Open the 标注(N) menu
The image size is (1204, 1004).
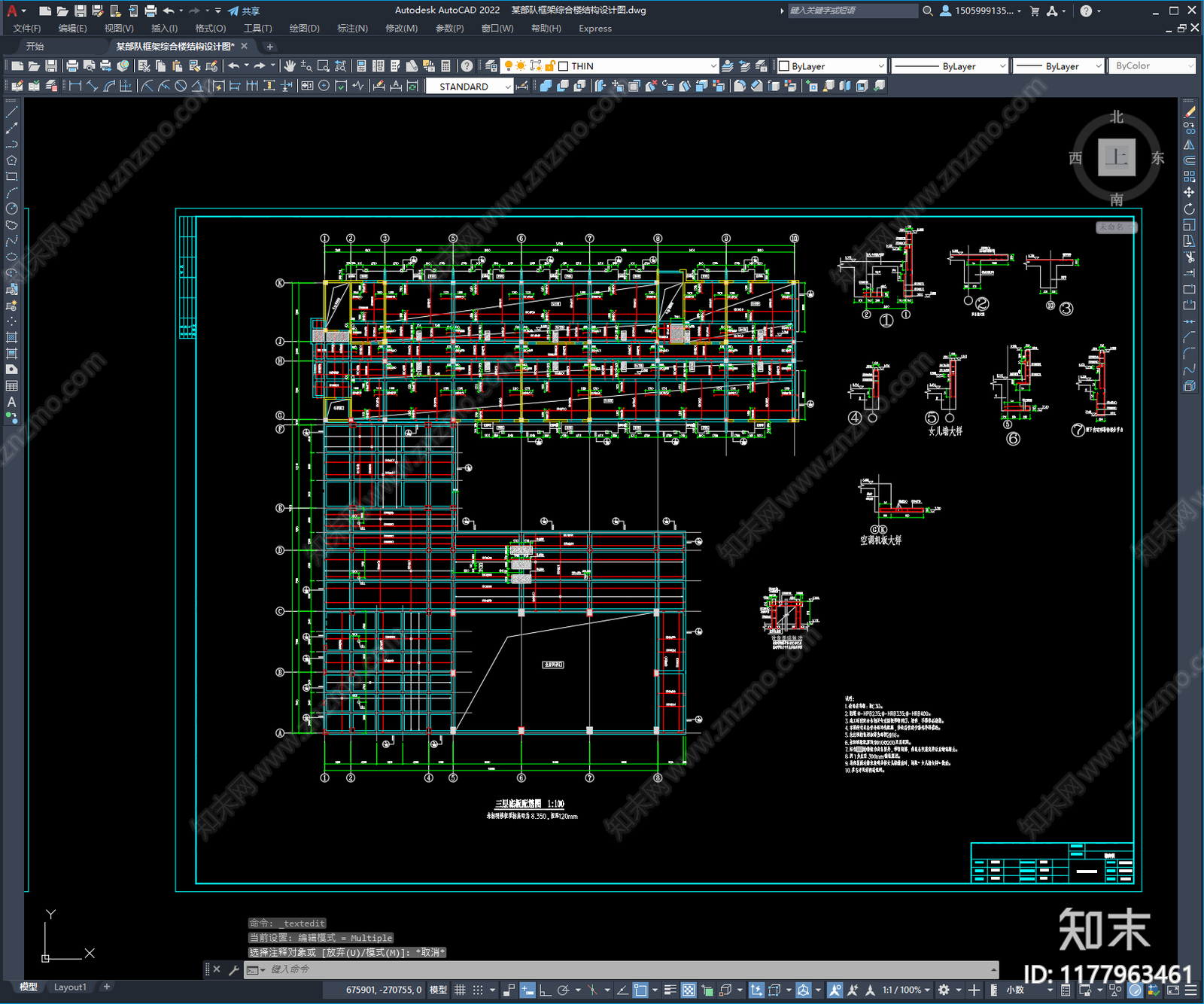[352, 29]
